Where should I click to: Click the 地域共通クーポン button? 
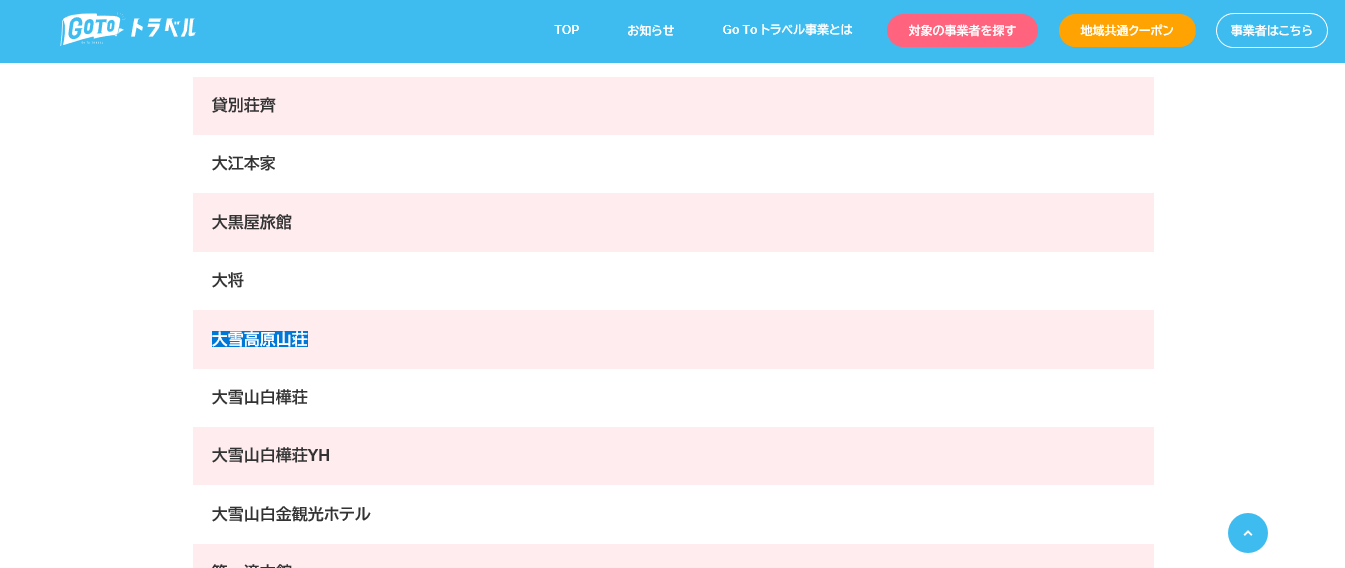(1127, 30)
